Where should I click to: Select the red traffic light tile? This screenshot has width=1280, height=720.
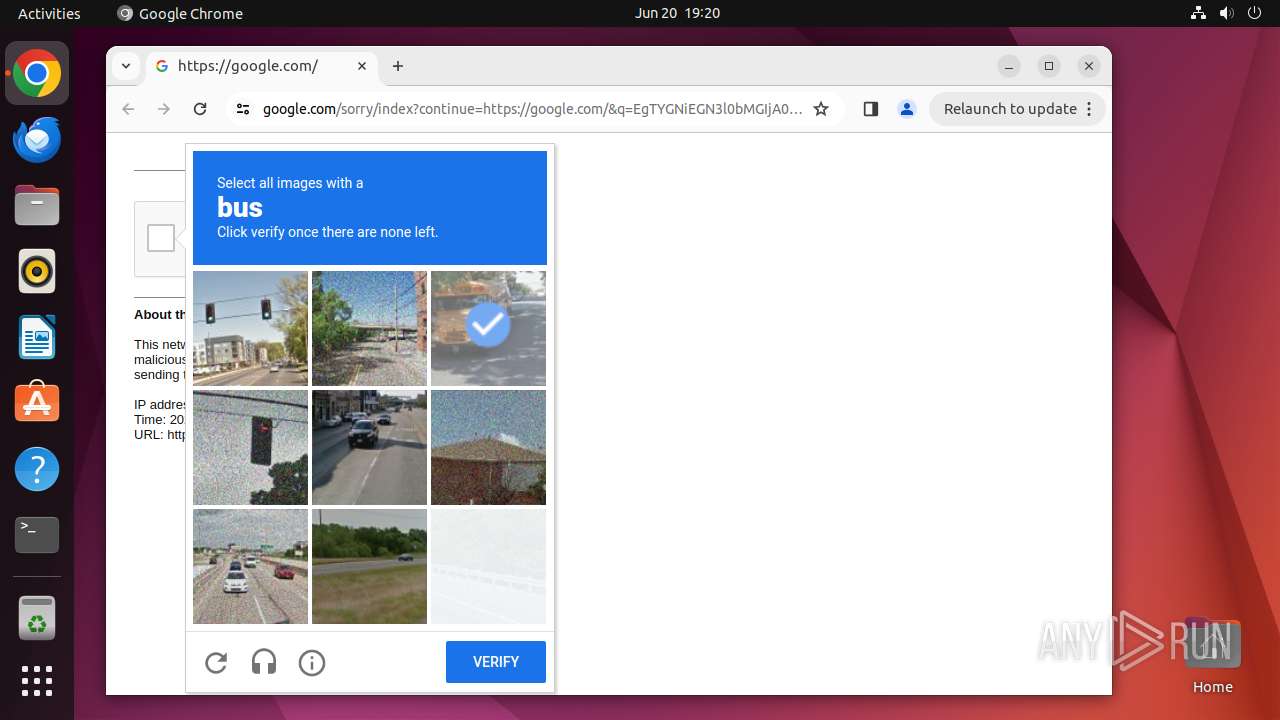click(250, 447)
